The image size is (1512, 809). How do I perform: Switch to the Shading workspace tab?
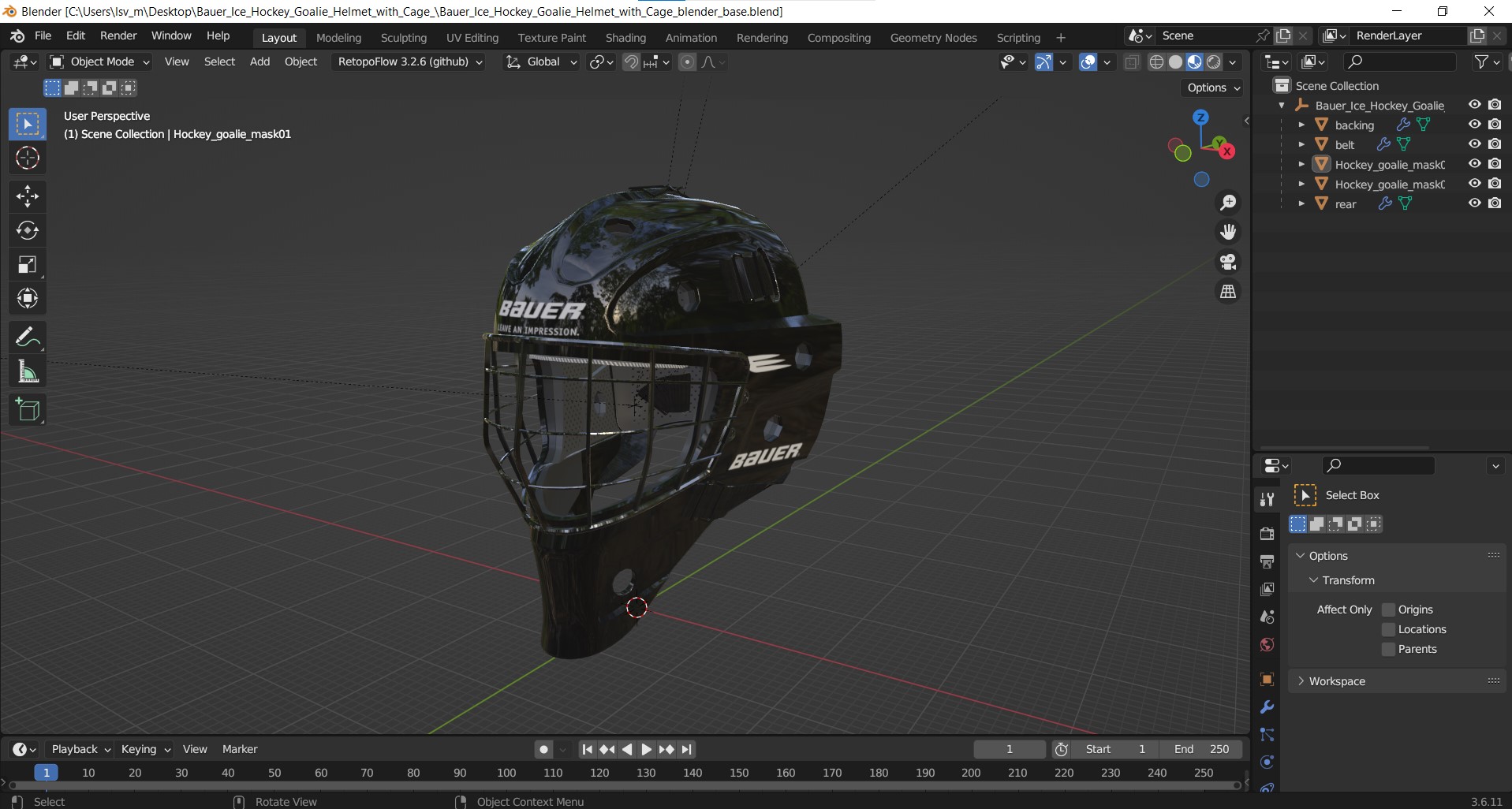click(625, 38)
